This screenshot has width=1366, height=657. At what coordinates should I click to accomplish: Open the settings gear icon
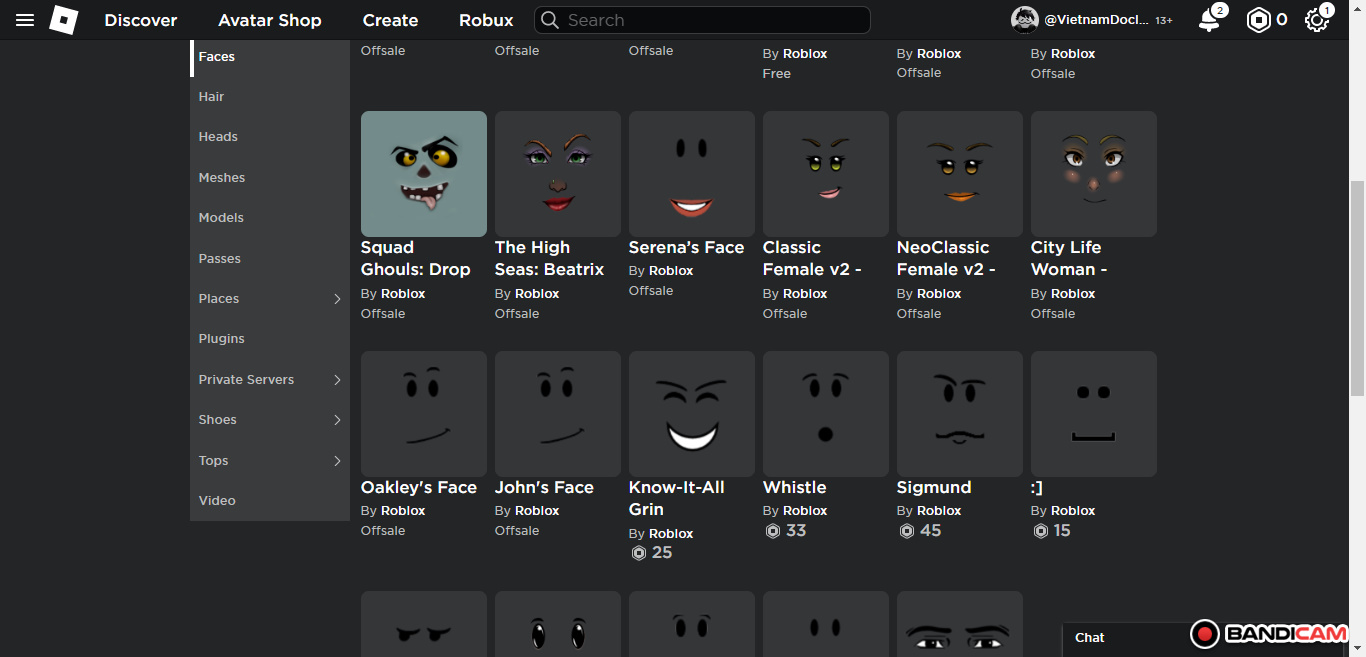click(x=1317, y=20)
